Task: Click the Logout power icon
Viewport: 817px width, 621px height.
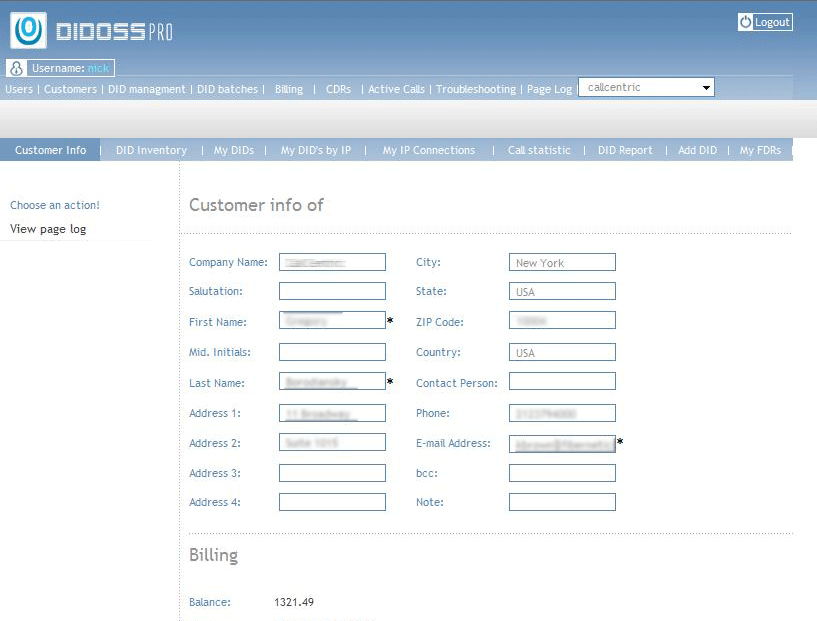Action: pos(745,22)
